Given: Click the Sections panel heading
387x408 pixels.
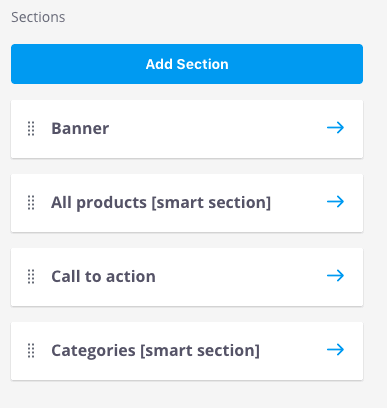Looking at the screenshot, I should 38,17.
